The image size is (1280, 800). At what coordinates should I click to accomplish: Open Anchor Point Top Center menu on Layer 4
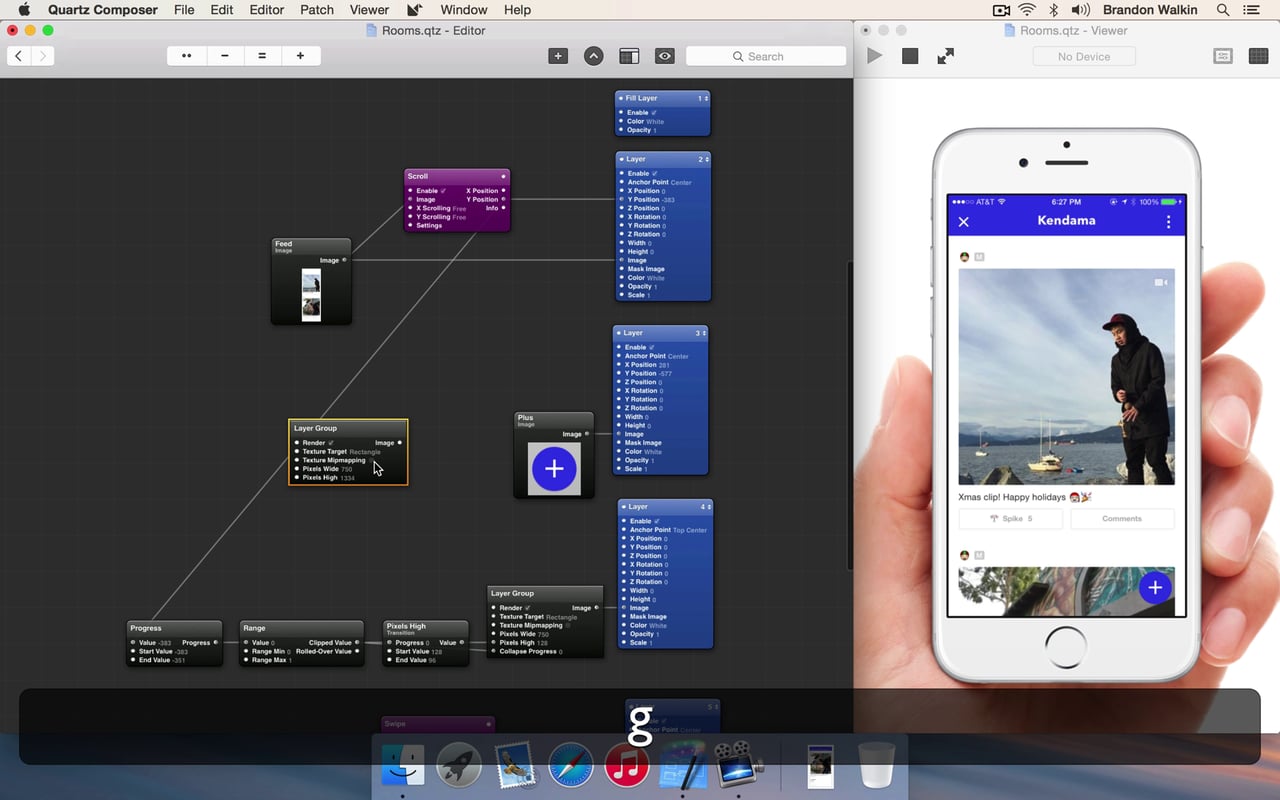coord(690,530)
